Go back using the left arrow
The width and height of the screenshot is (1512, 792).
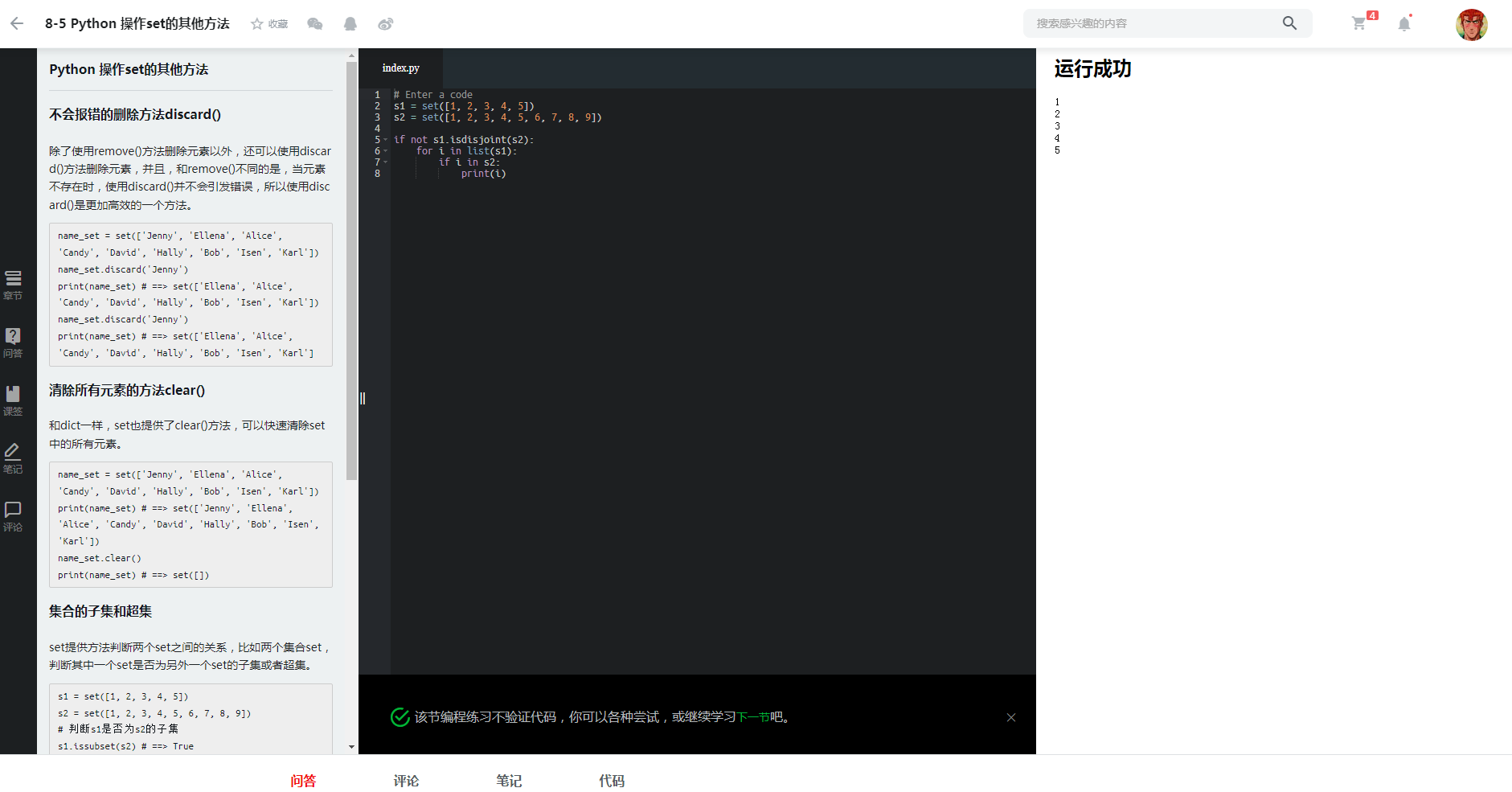coord(17,23)
